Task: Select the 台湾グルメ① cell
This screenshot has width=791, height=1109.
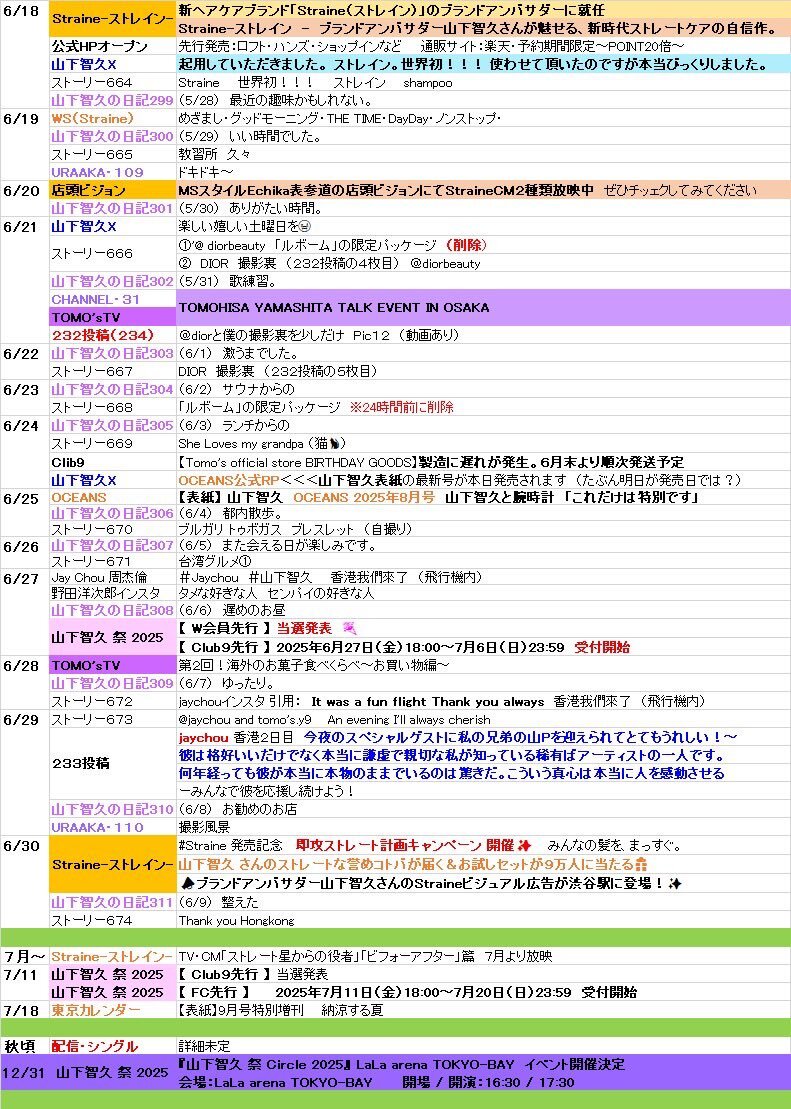Action: (x=483, y=562)
